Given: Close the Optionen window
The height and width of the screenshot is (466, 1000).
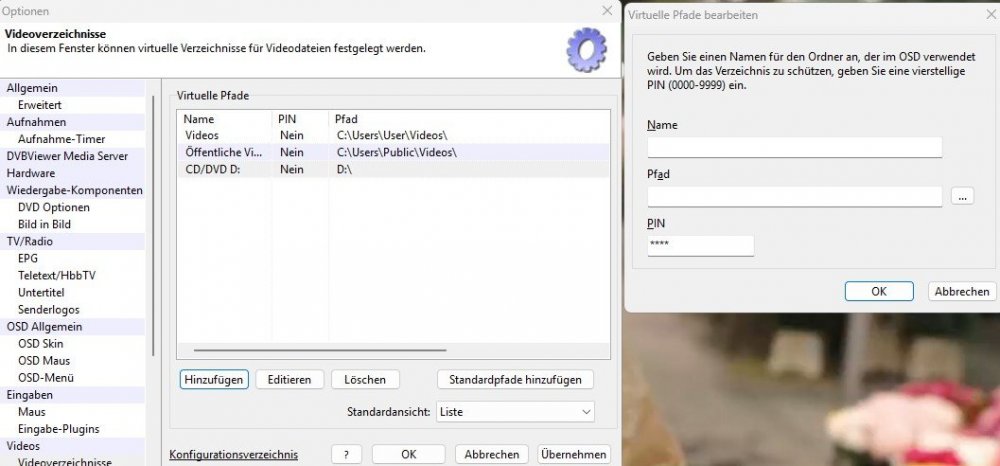Looking at the screenshot, I should click(x=607, y=10).
